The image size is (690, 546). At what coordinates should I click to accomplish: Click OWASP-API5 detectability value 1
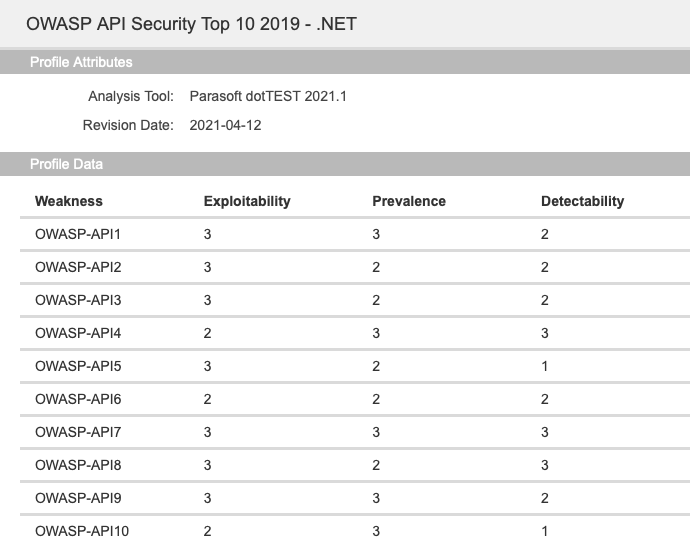[544, 366]
